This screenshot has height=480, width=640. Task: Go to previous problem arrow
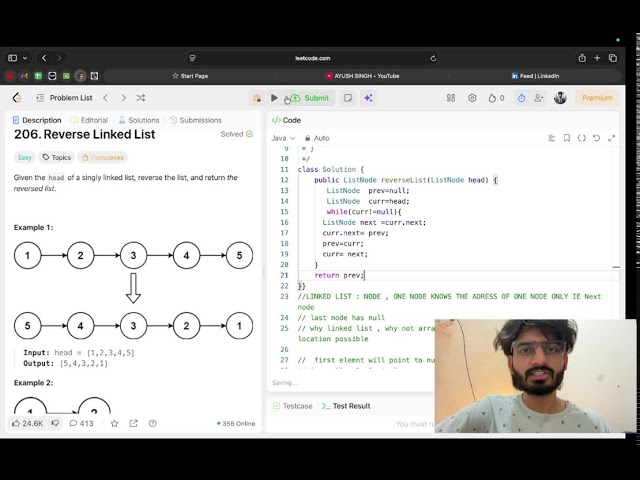tap(106, 98)
